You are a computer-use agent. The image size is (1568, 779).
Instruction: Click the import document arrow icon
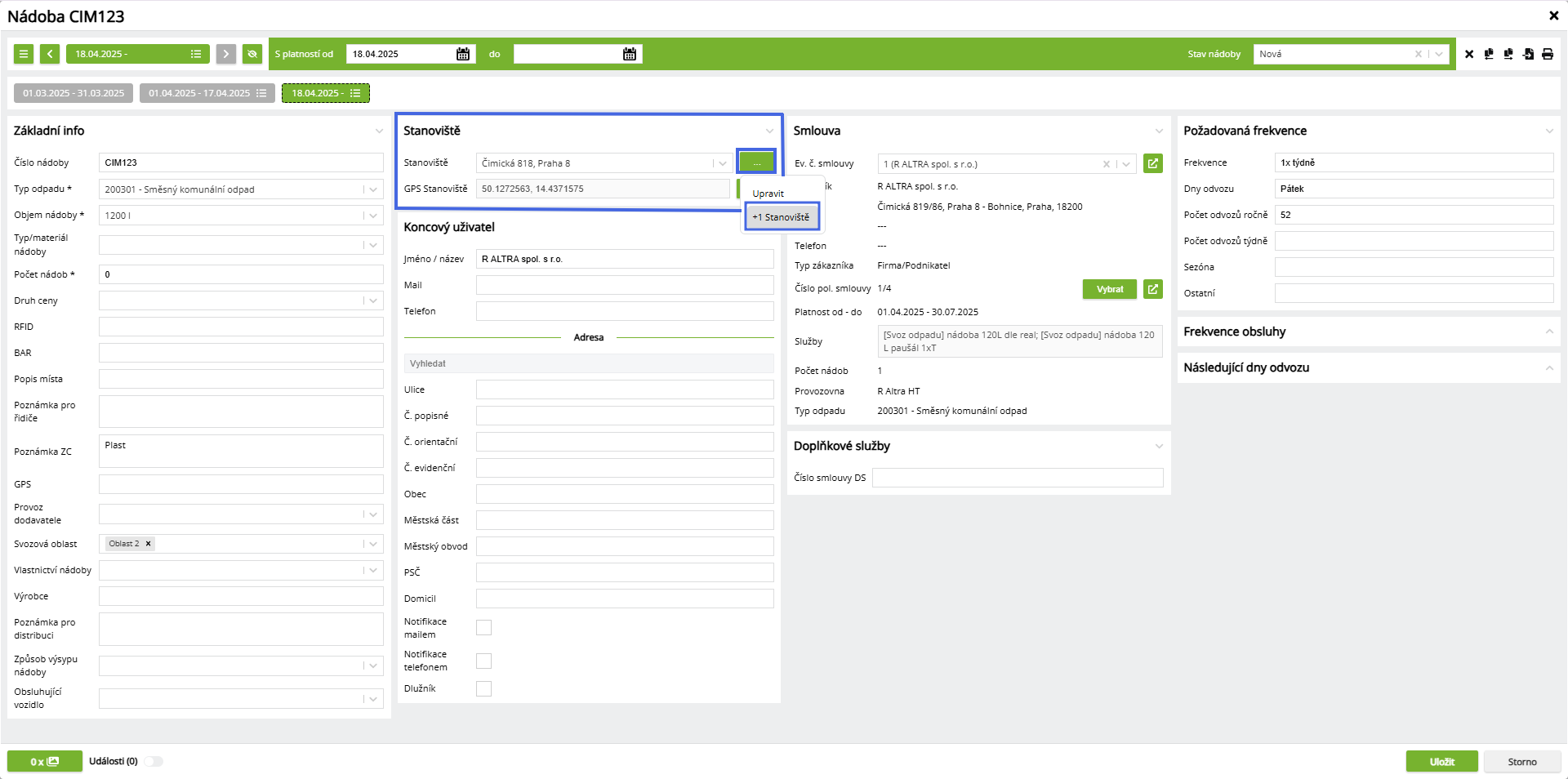click(1528, 54)
